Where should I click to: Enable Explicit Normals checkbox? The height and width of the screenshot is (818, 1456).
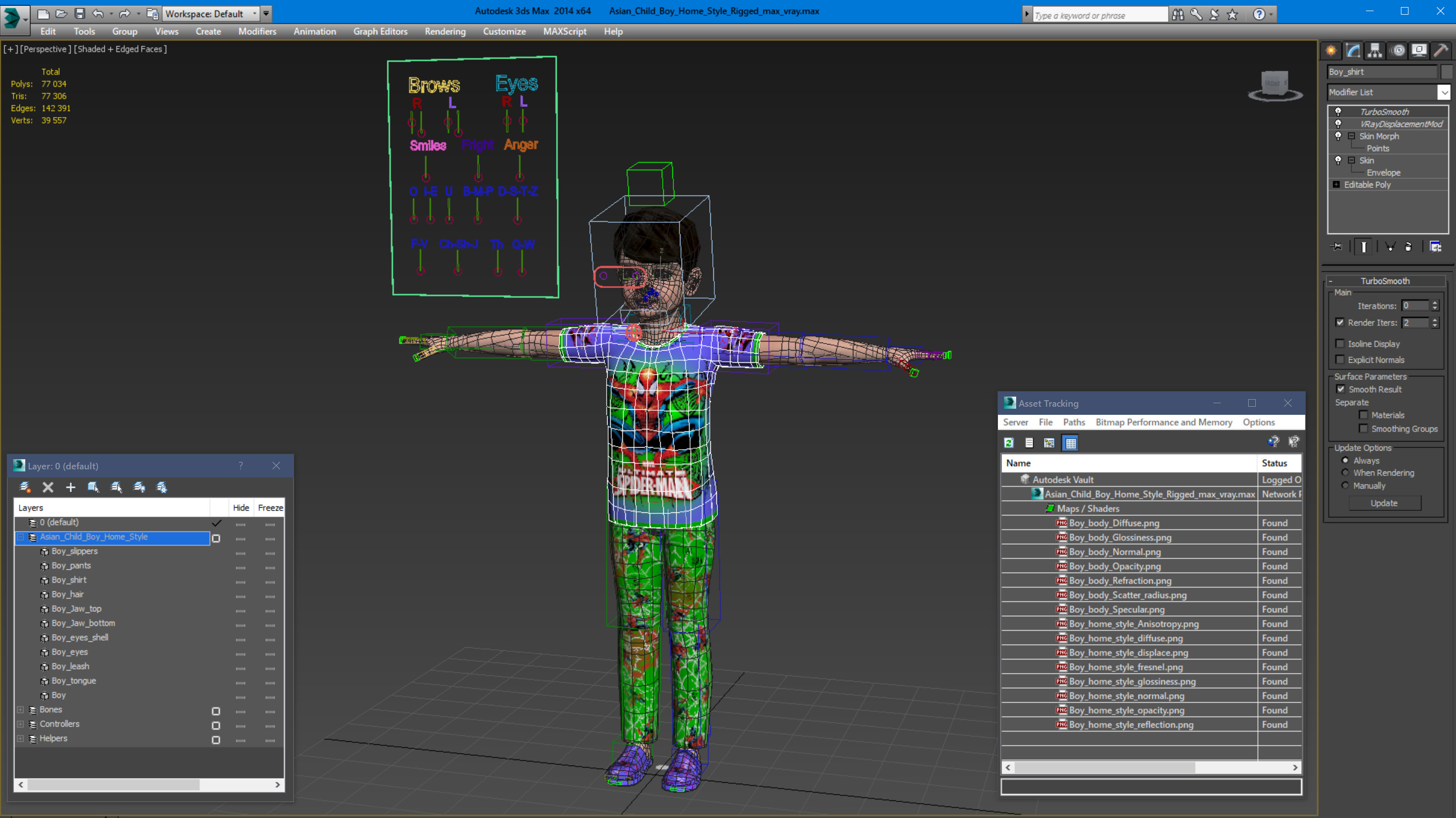click(1340, 359)
